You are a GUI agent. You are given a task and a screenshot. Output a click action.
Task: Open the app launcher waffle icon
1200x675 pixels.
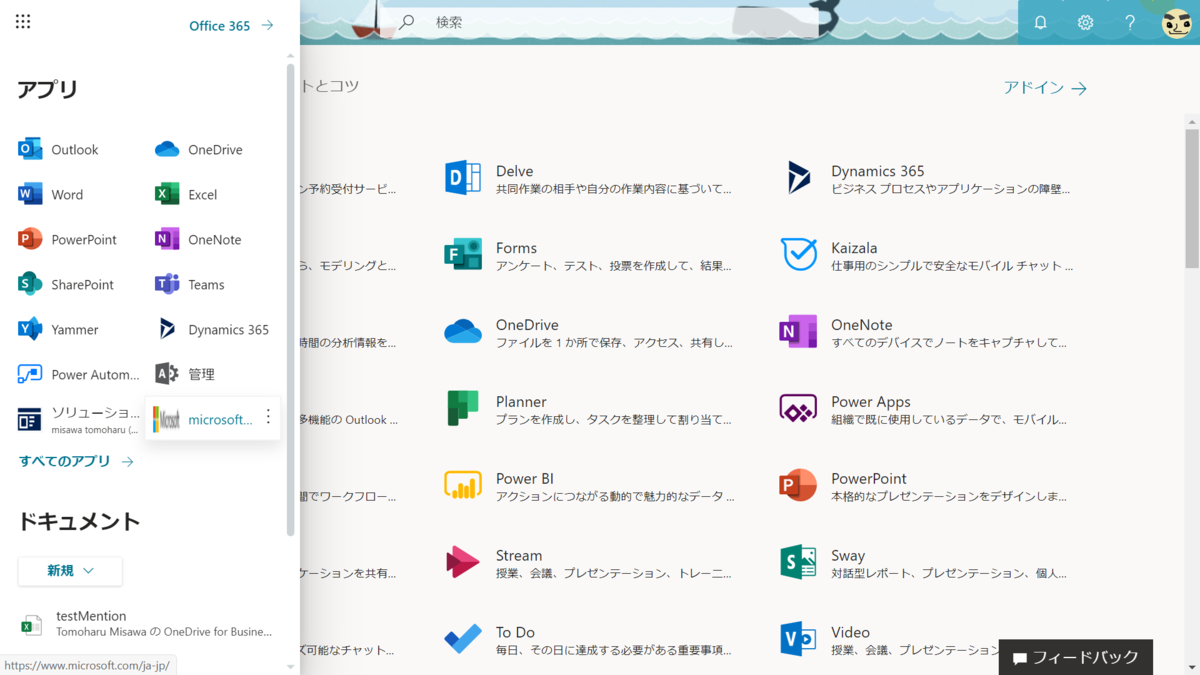23,21
